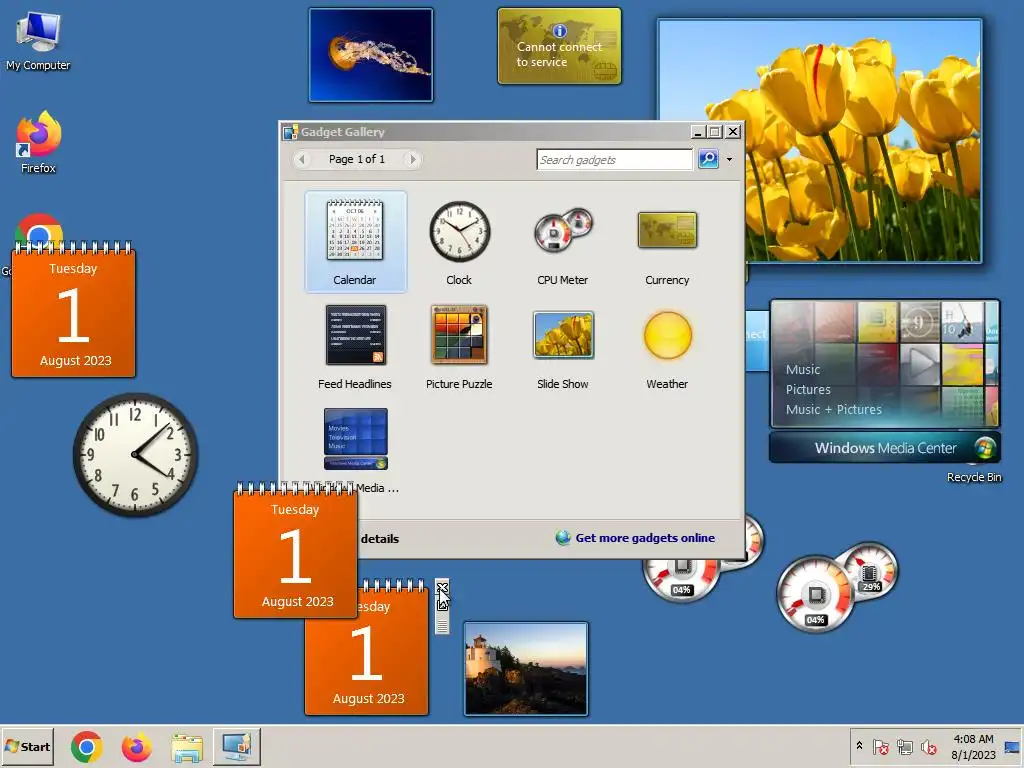Image resolution: width=1024 pixels, height=768 pixels.
Task: Open the standalone Pictures entry in Media Center gadget
Action: [x=808, y=389]
